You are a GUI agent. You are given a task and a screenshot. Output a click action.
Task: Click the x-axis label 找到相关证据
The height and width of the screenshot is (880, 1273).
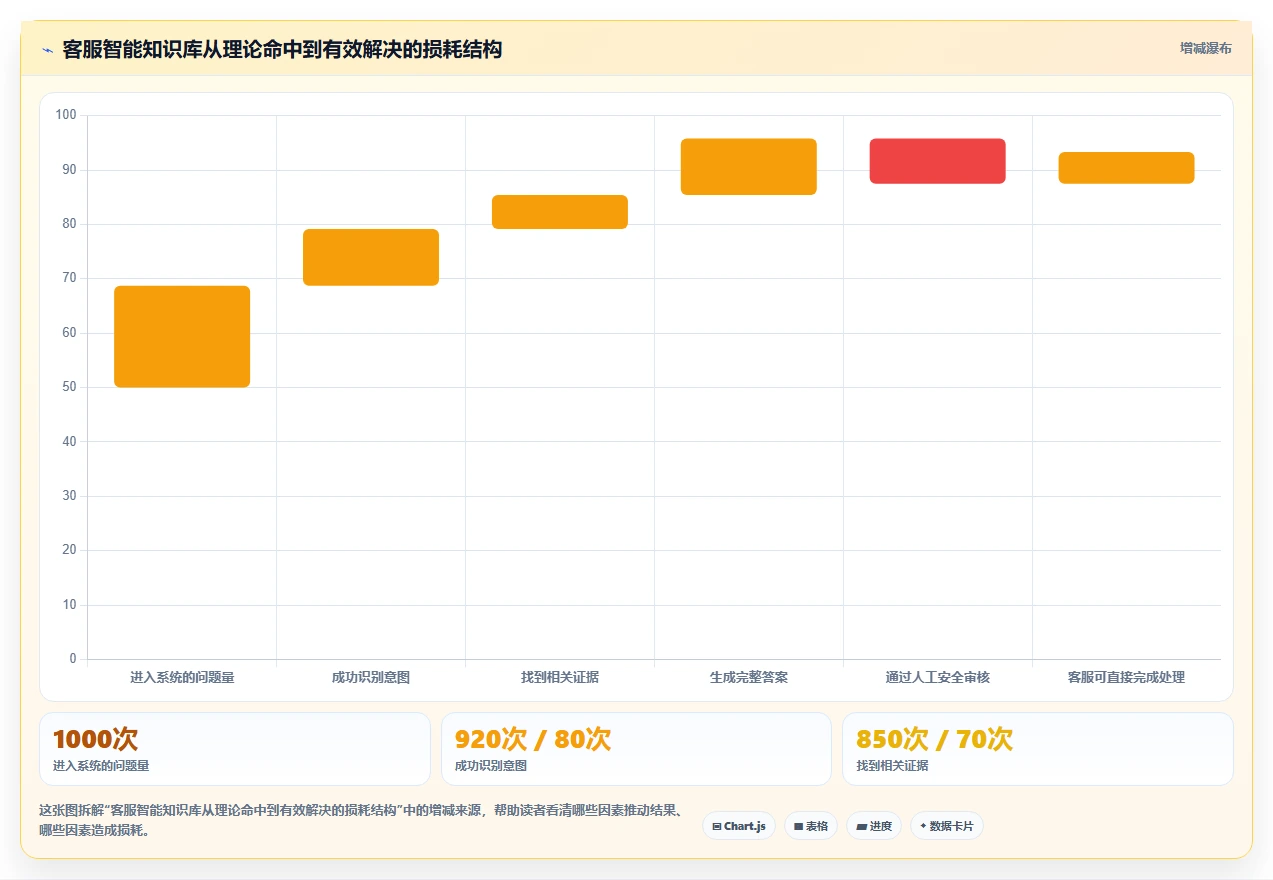click(x=560, y=677)
